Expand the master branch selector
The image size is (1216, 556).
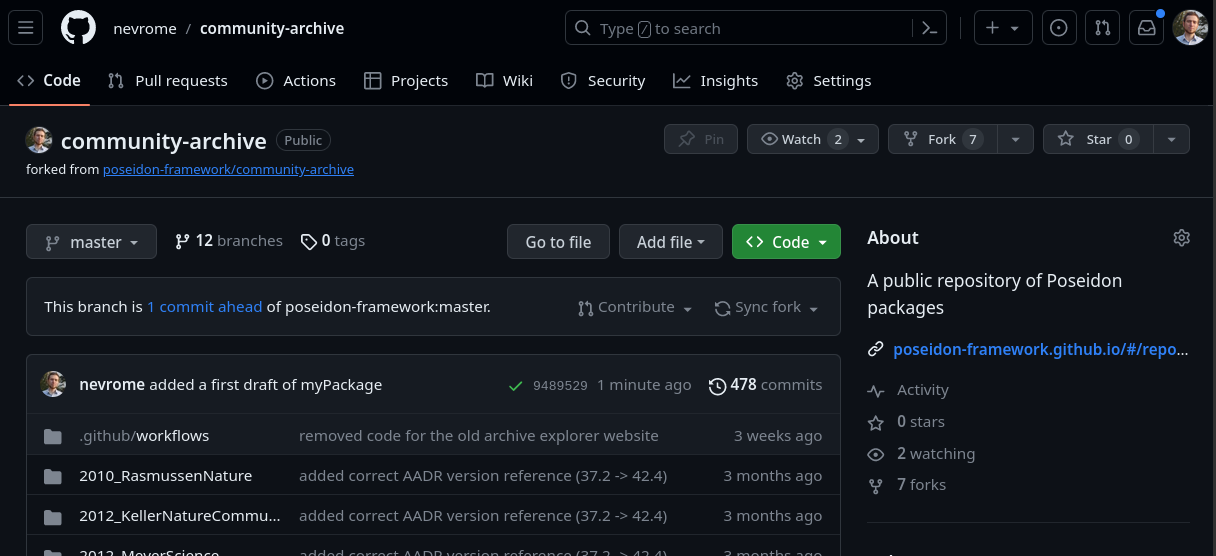(x=91, y=242)
